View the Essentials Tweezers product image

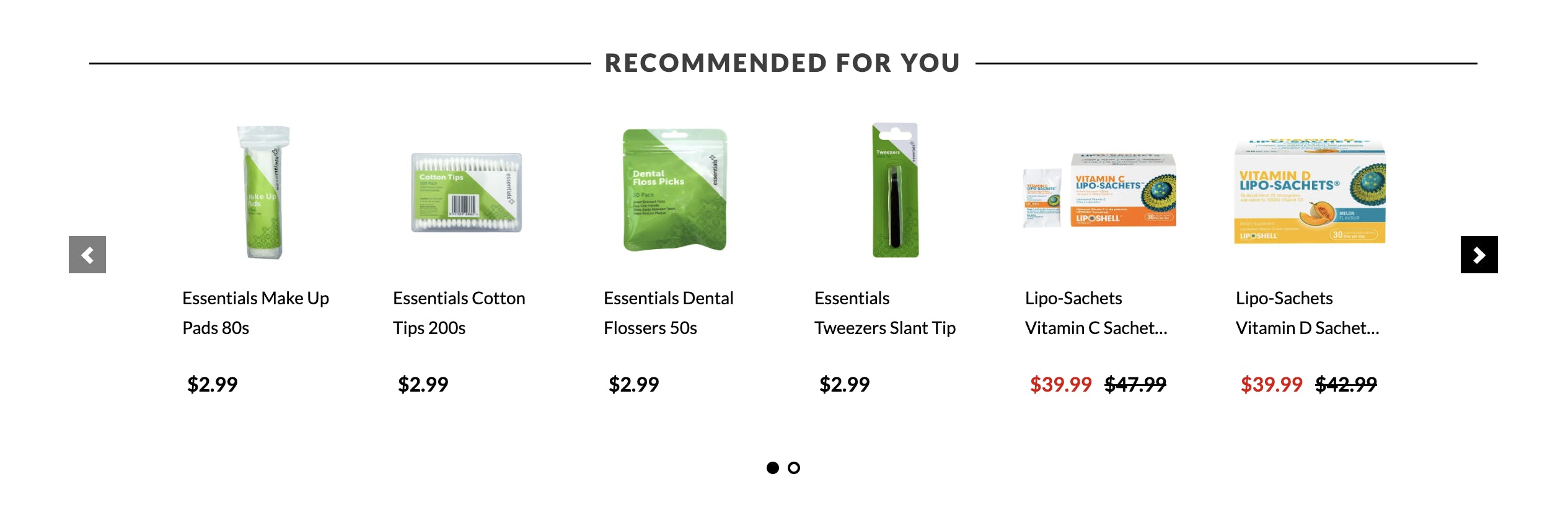pyautogui.click(x=895, y=190)
